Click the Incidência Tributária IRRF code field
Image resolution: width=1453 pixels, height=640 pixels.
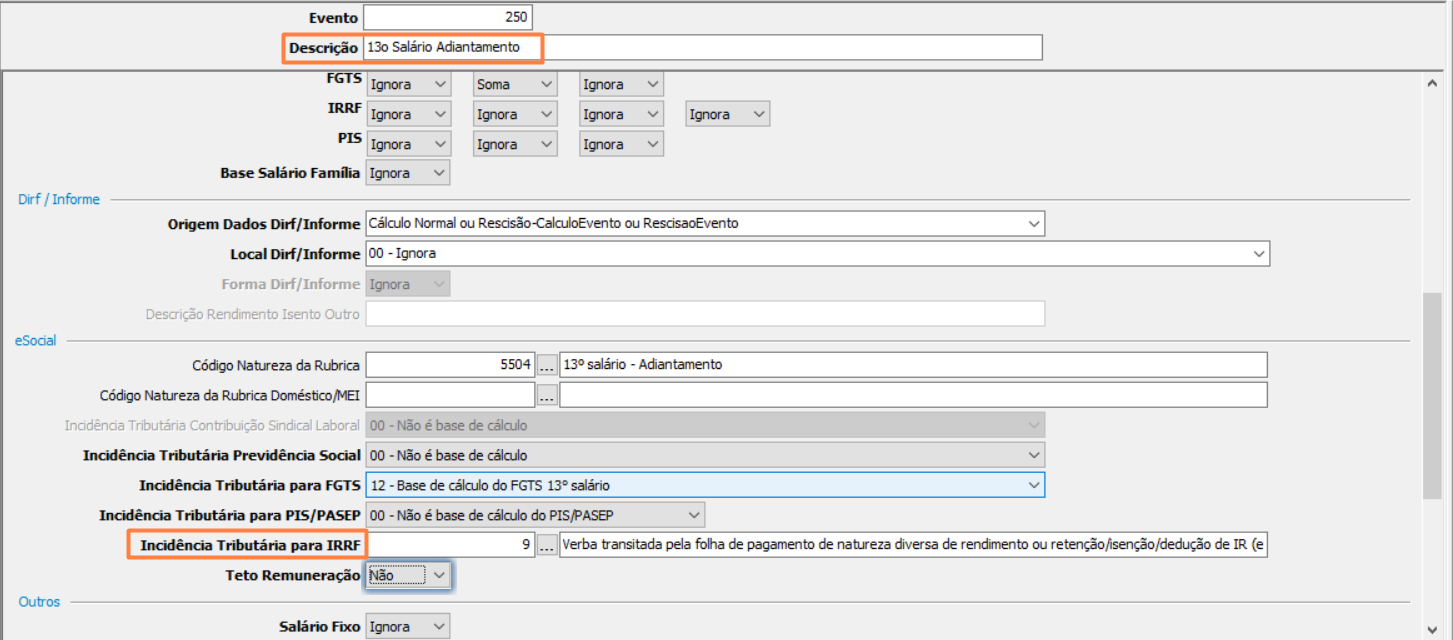[450, 545]
